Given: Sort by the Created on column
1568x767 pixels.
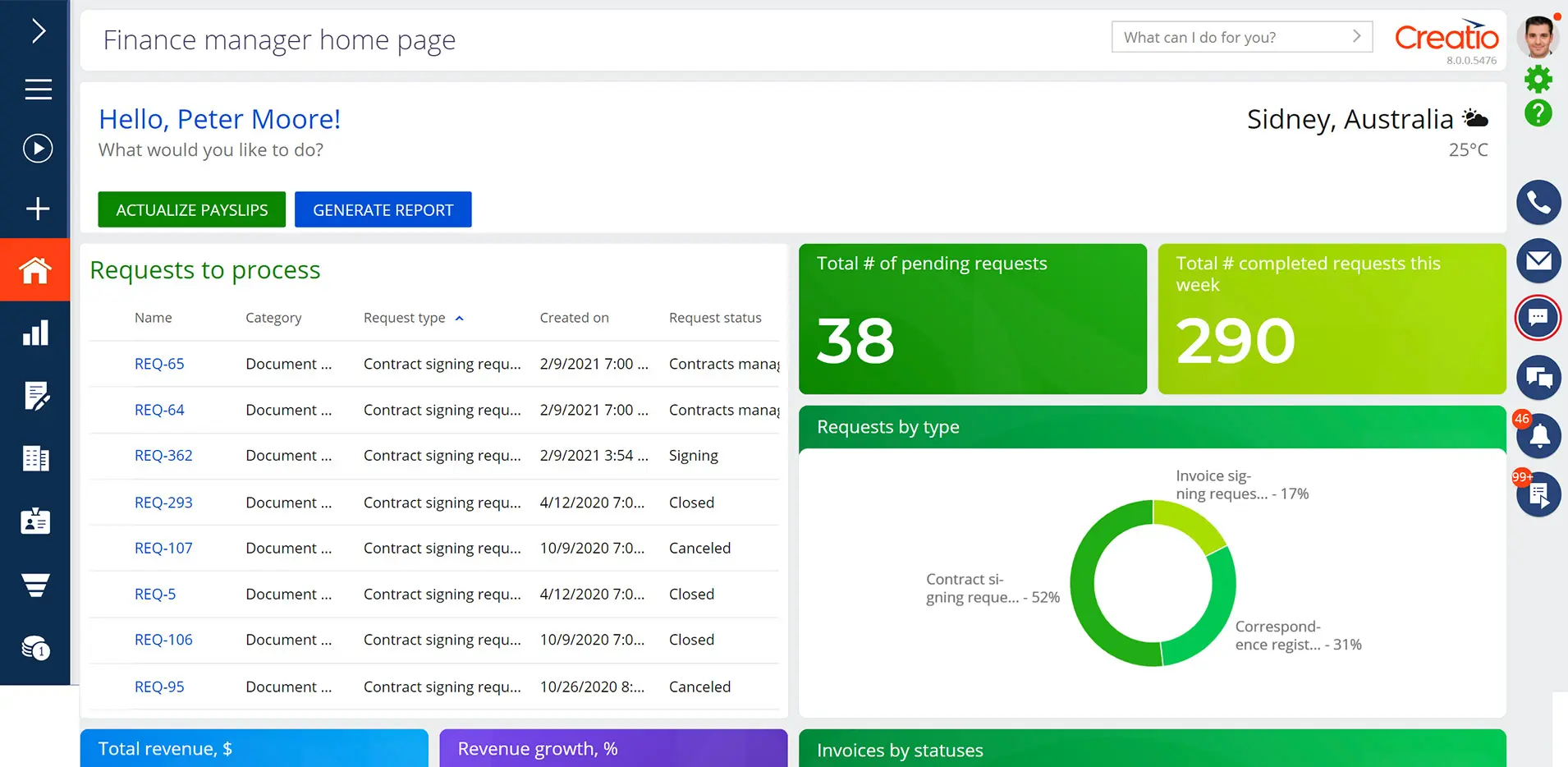Looking at the screenshot, I should point(574,318).
